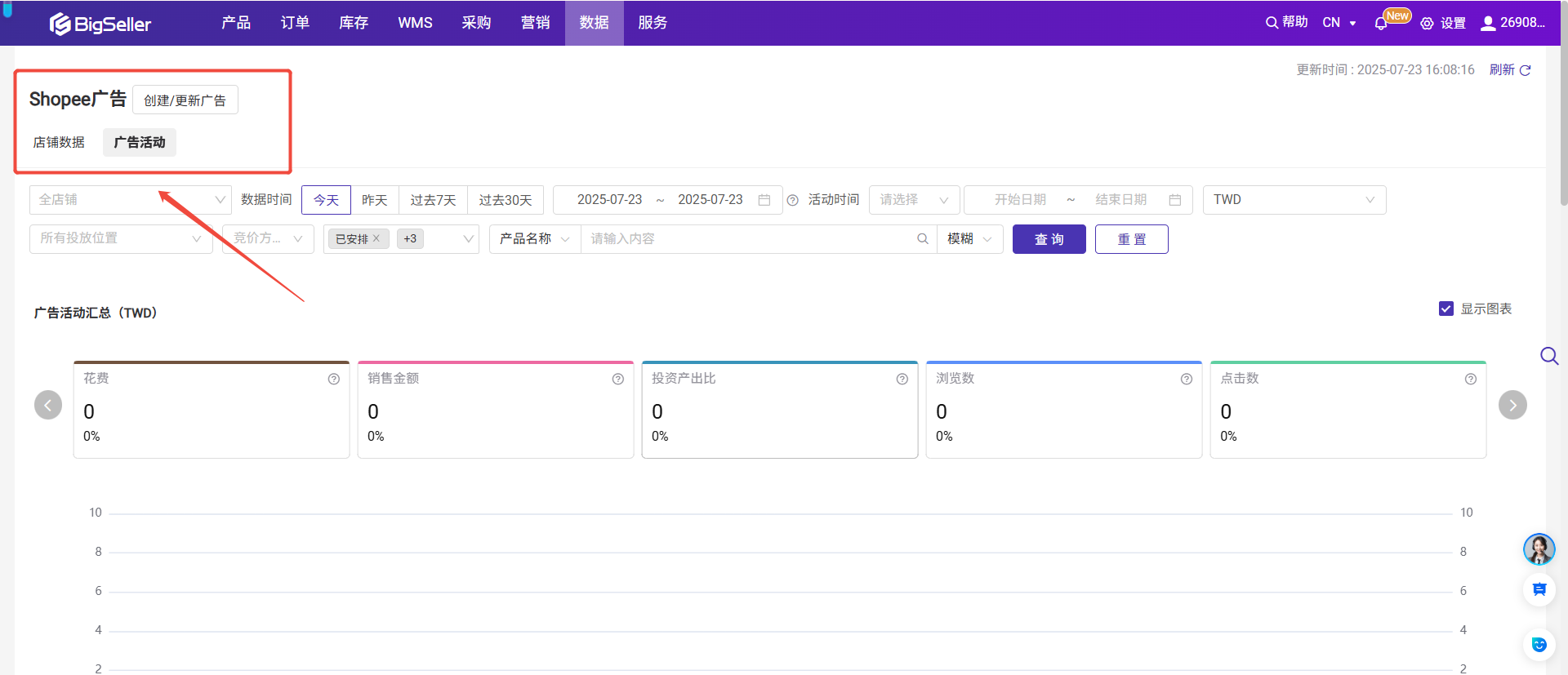The image size is (1568, 675).
Task: Click the magnifier icon on right edge
Action: (x=1548, y=356)
